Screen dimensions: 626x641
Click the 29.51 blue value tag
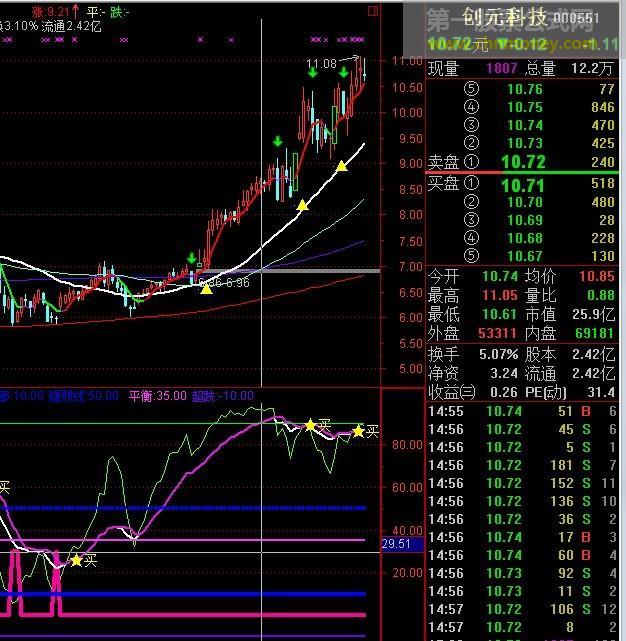[x=397, y=543]
